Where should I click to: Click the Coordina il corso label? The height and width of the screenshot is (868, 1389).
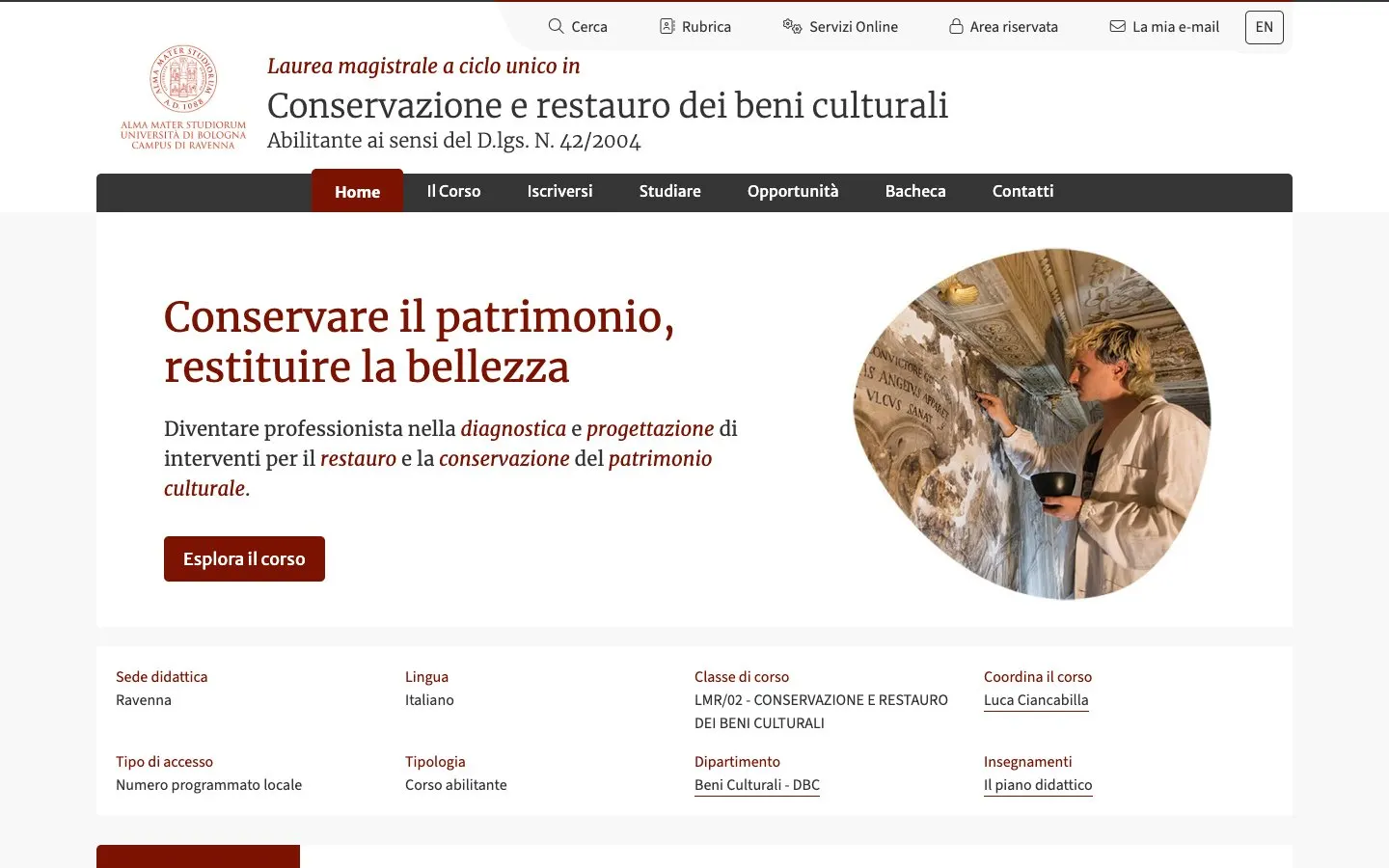point(1038,677)
